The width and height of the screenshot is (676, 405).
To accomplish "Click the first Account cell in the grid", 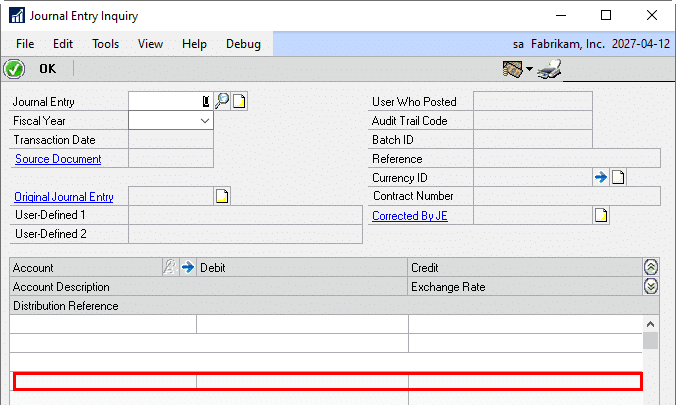I will [x=103, y=324].
